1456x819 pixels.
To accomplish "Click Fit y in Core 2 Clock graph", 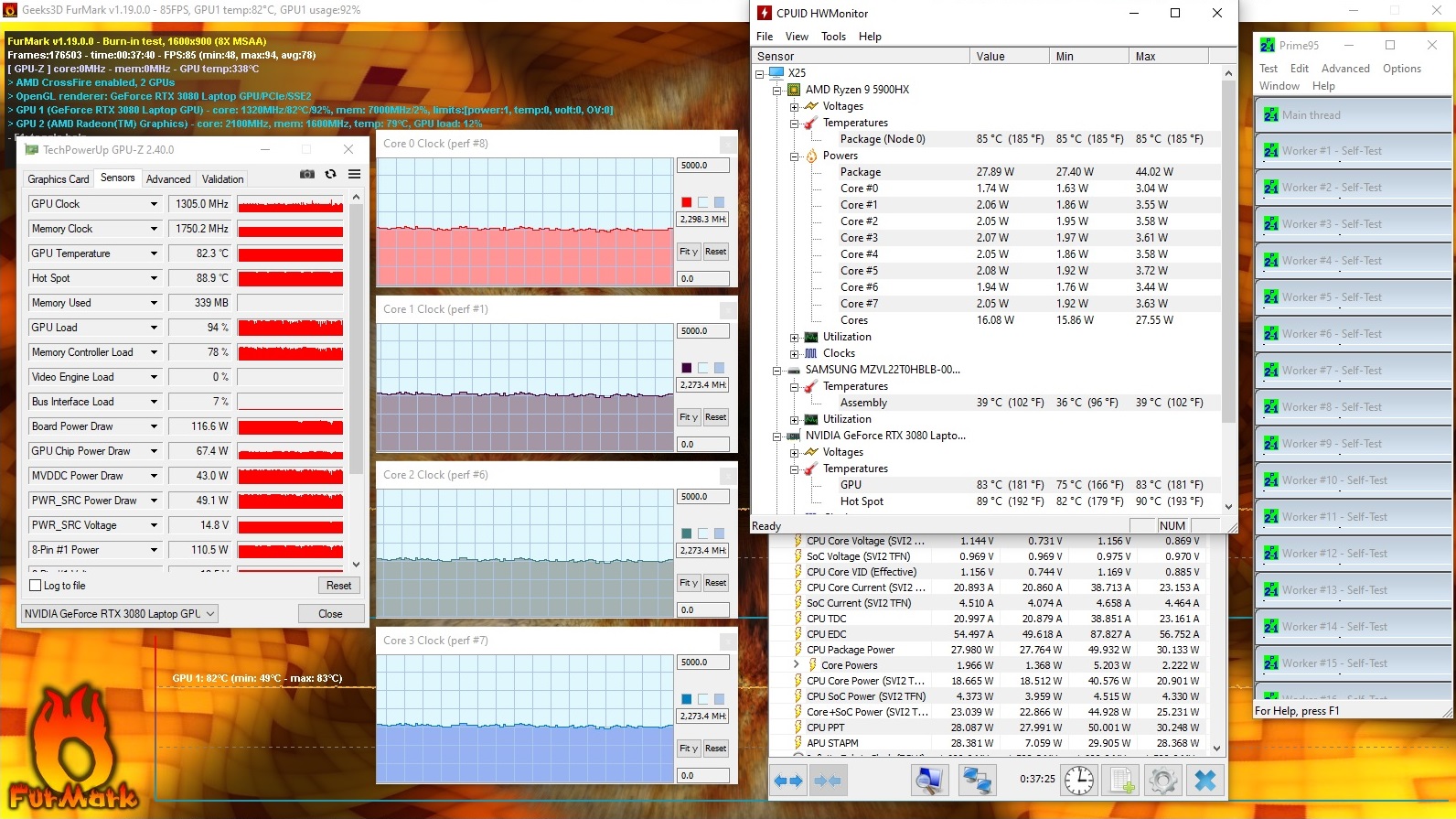I will pyautogui.click(x=689, y=583).
